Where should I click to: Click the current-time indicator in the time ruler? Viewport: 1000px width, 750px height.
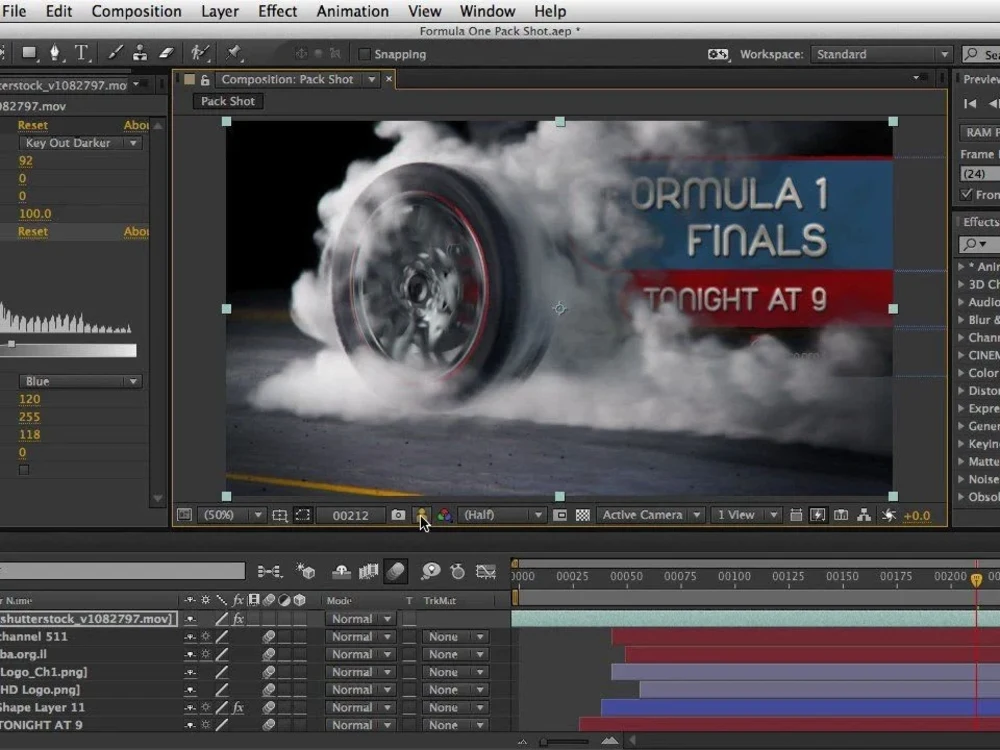coord(976,578)
